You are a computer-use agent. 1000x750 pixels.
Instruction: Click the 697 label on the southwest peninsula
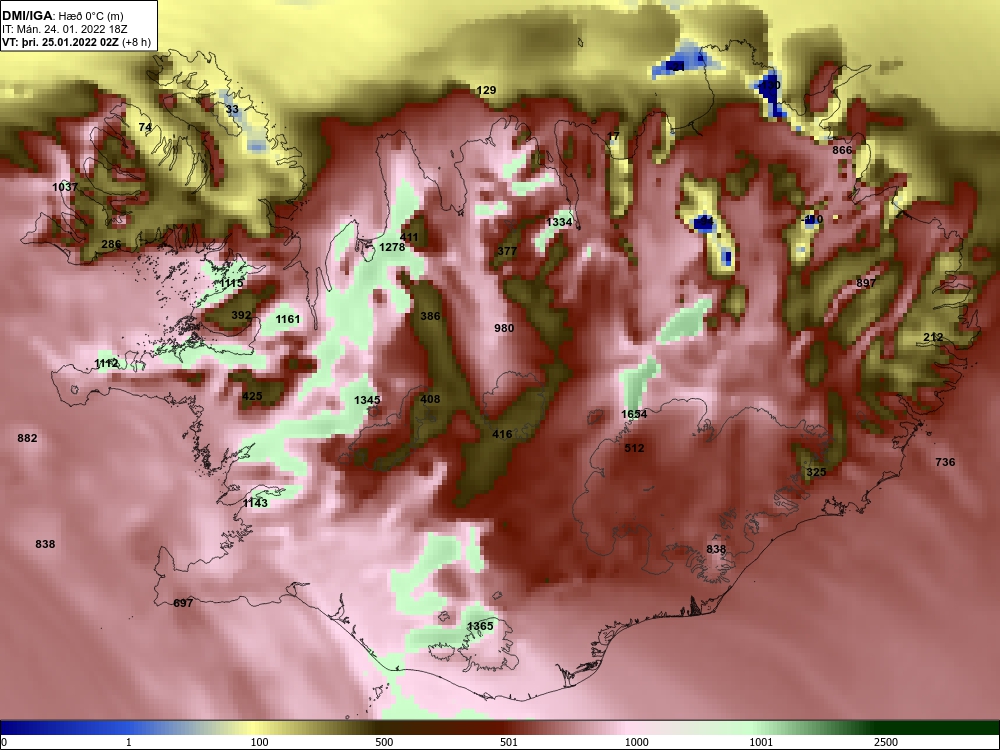[x=183, y=603]
